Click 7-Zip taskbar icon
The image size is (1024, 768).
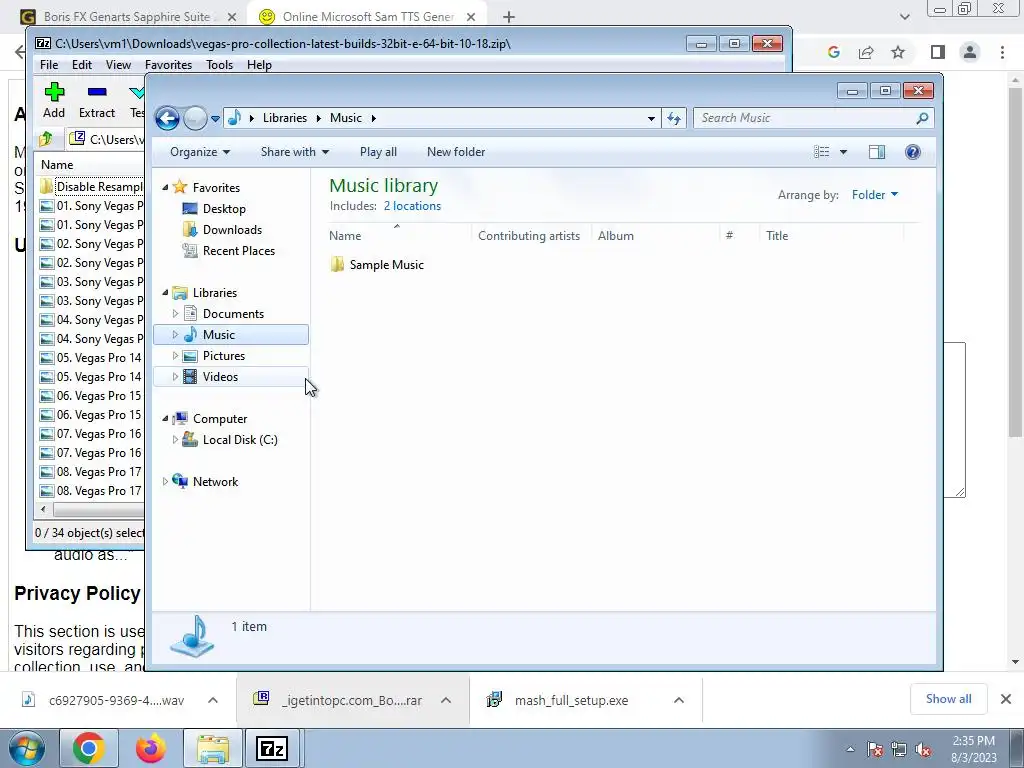point(272,748)
